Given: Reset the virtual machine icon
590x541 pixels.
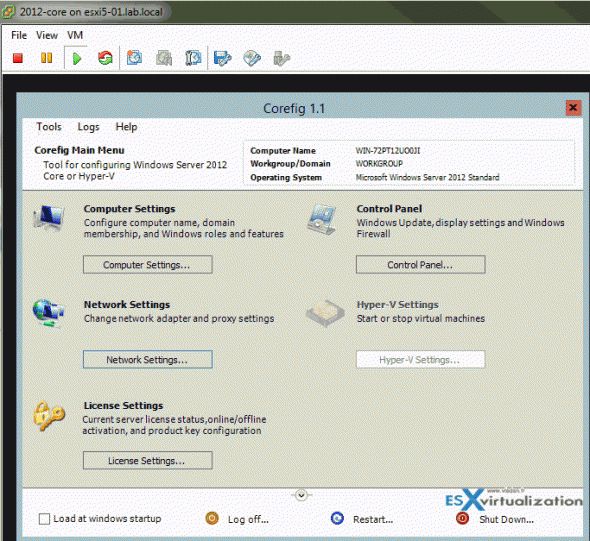Looking at the screenshot, I should (x=105, y=58).
